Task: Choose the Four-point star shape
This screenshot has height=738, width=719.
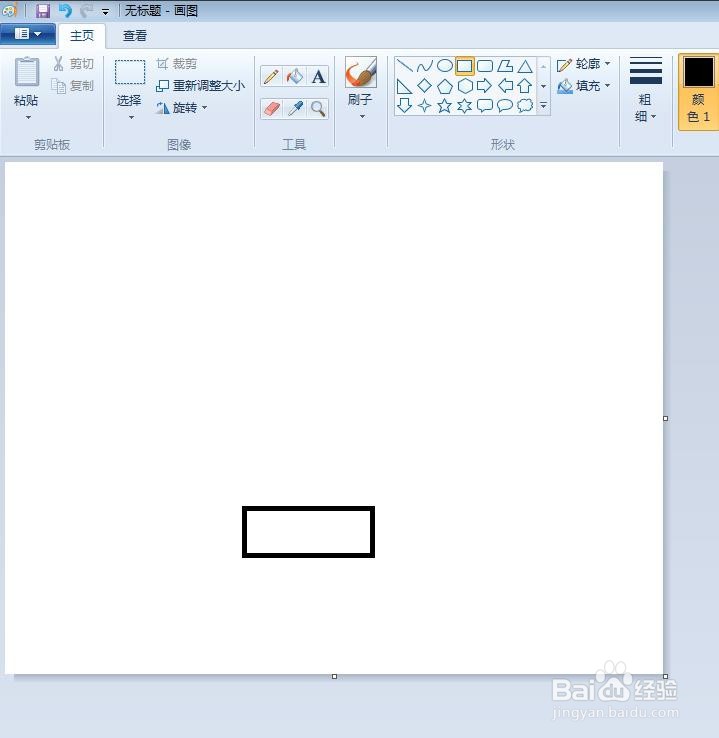Action: coord(424,105)
